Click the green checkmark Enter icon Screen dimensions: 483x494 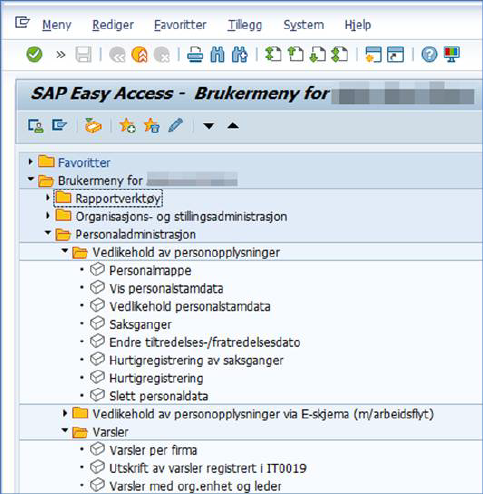pos(34,54)
